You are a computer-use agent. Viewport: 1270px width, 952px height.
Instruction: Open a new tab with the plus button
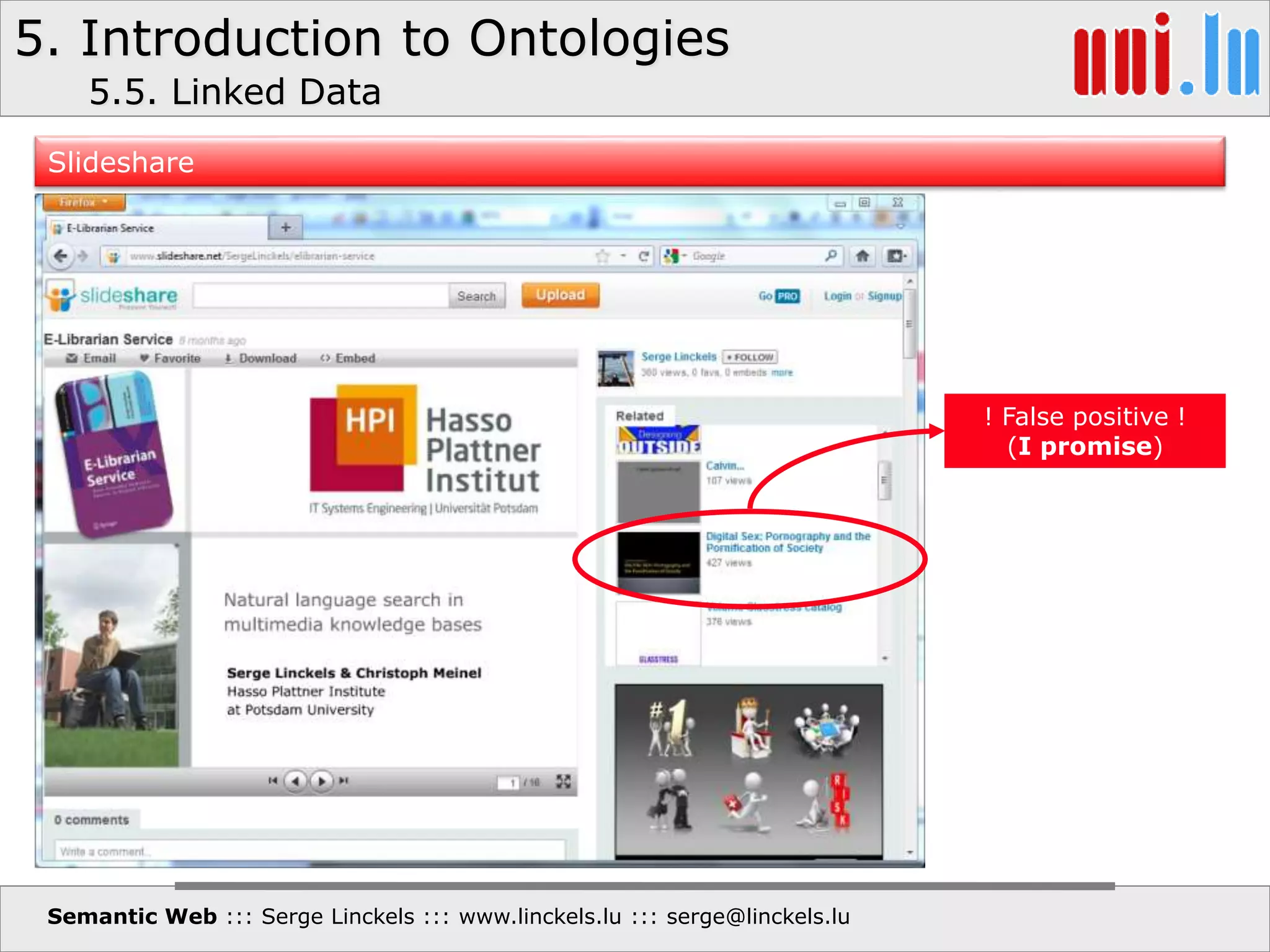click(286, 227)
